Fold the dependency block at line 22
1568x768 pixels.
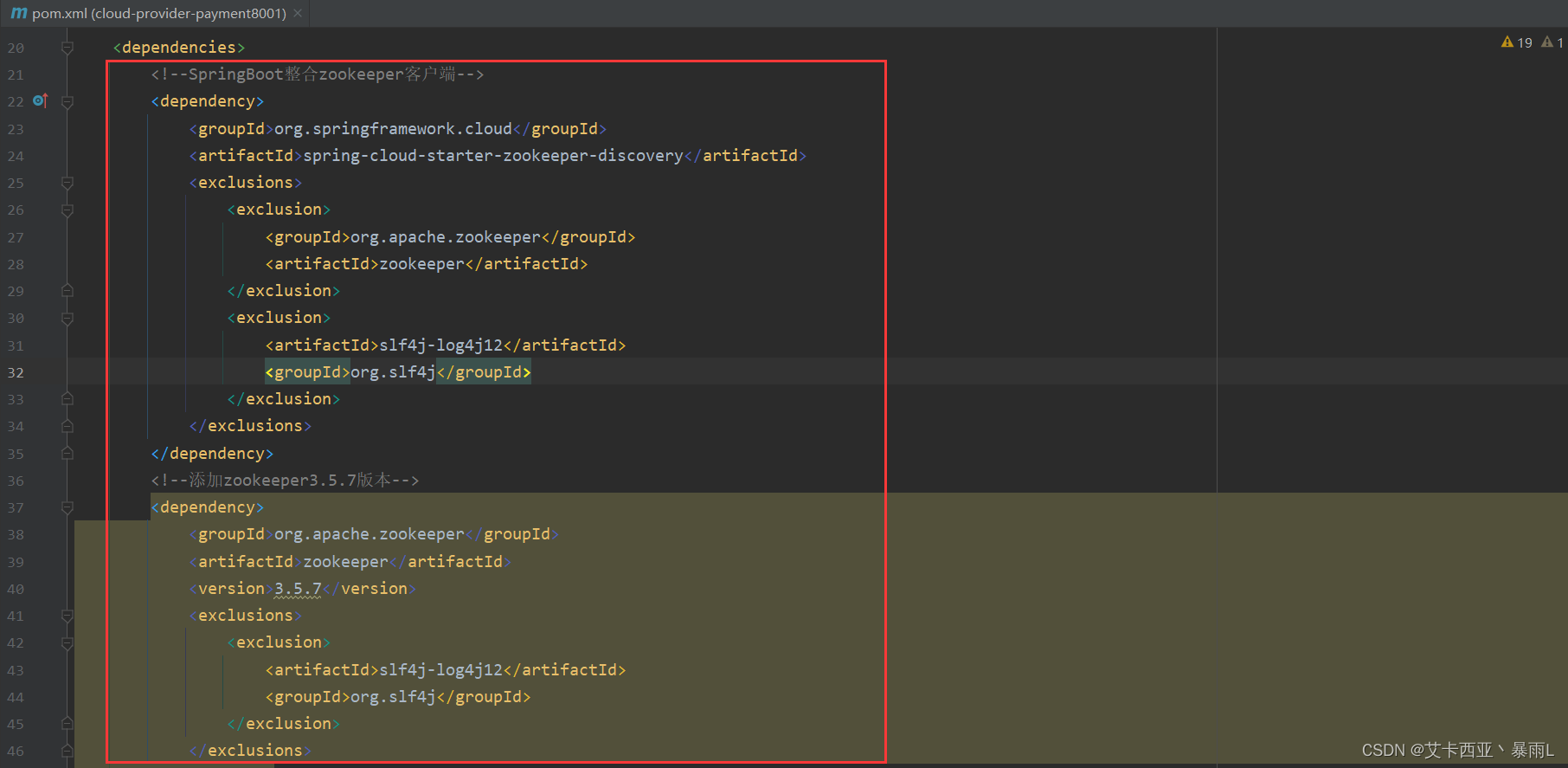pos(67,101)
